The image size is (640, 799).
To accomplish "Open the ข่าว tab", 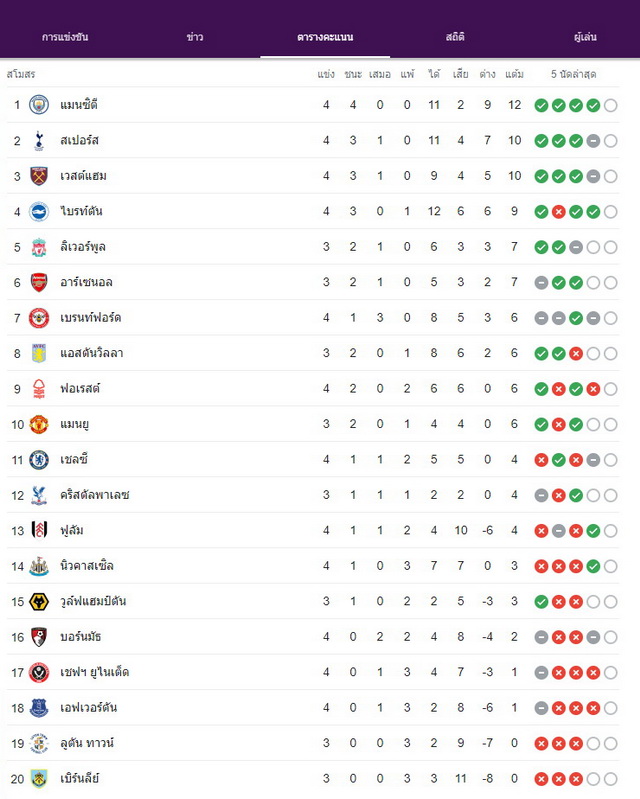I will point(195,37).
